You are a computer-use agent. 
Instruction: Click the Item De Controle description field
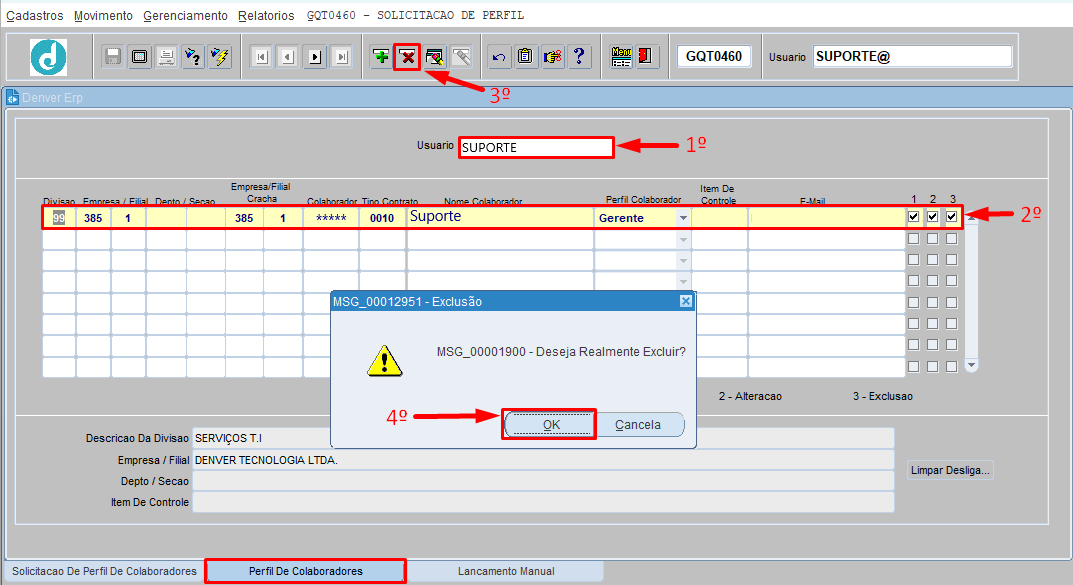543,502
